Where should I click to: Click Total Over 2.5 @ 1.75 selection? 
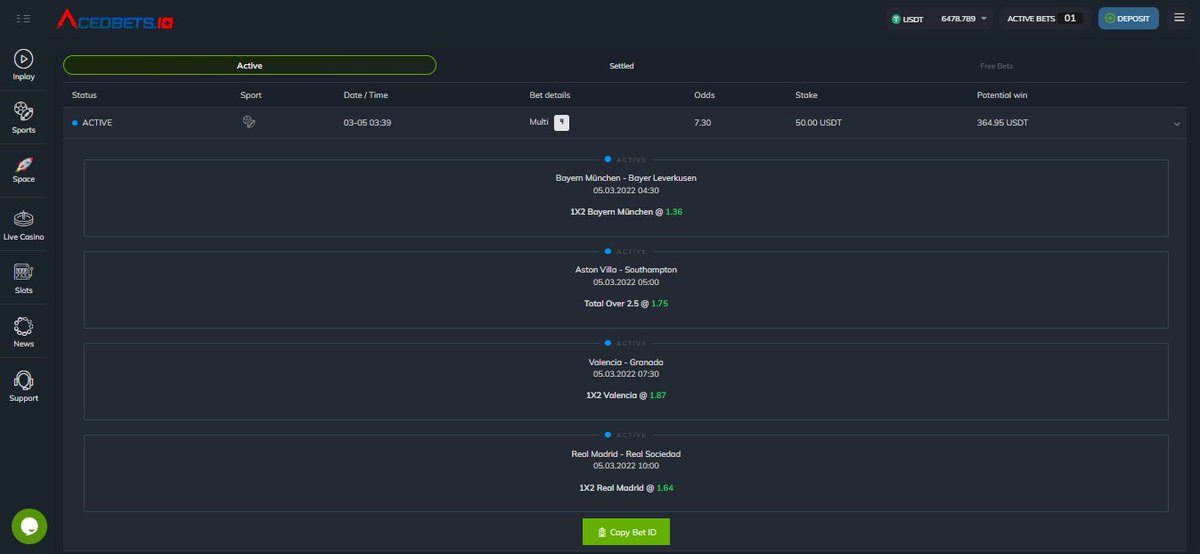[x=626, y=303]
